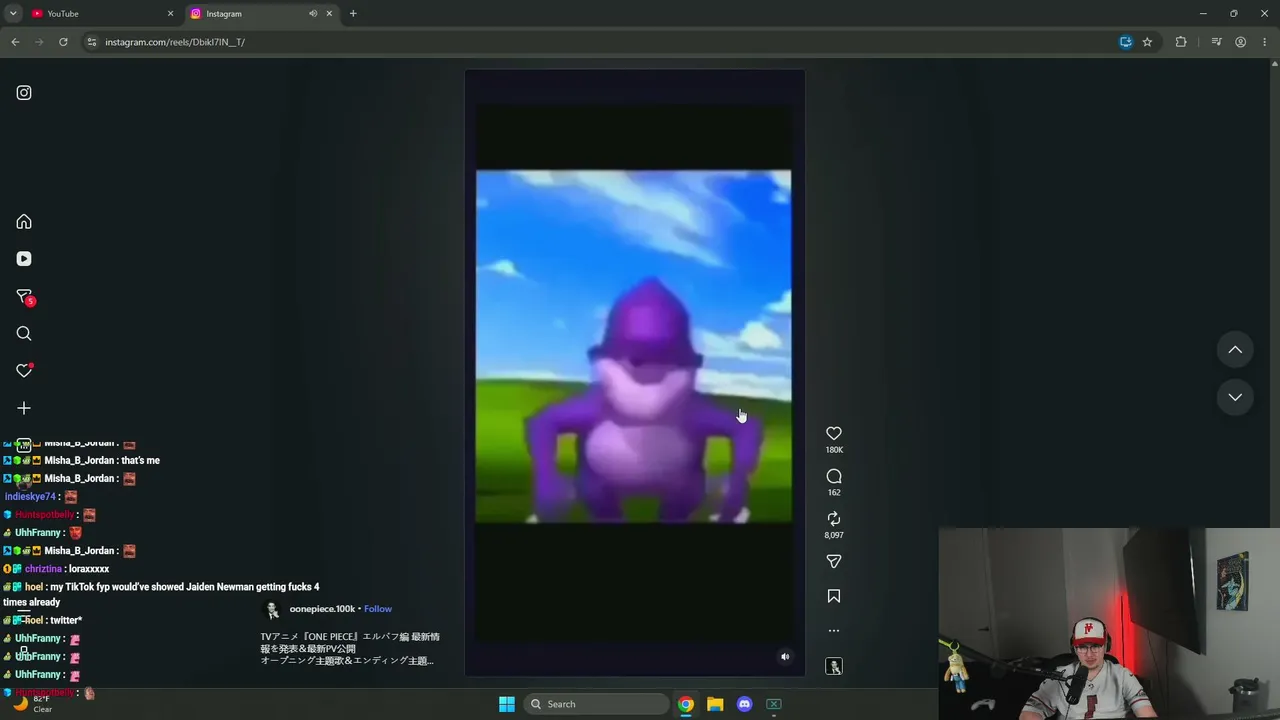Image resolution: width=1280 pixels, height=720 pixels.
Task: Expand the ONE PIECE reel caption
Action: coord(350,648)
